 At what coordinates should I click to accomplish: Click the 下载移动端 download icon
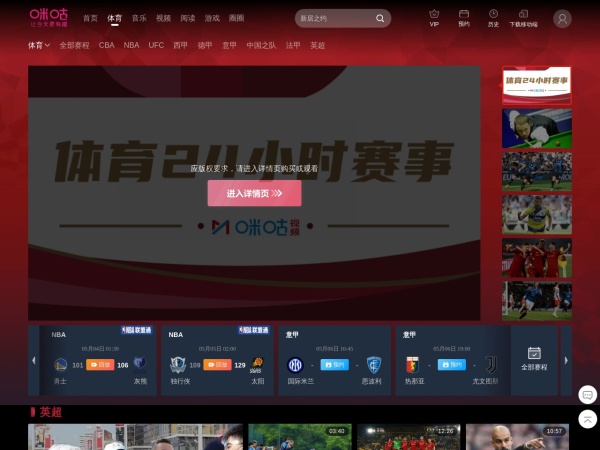[x=523, y=14]
